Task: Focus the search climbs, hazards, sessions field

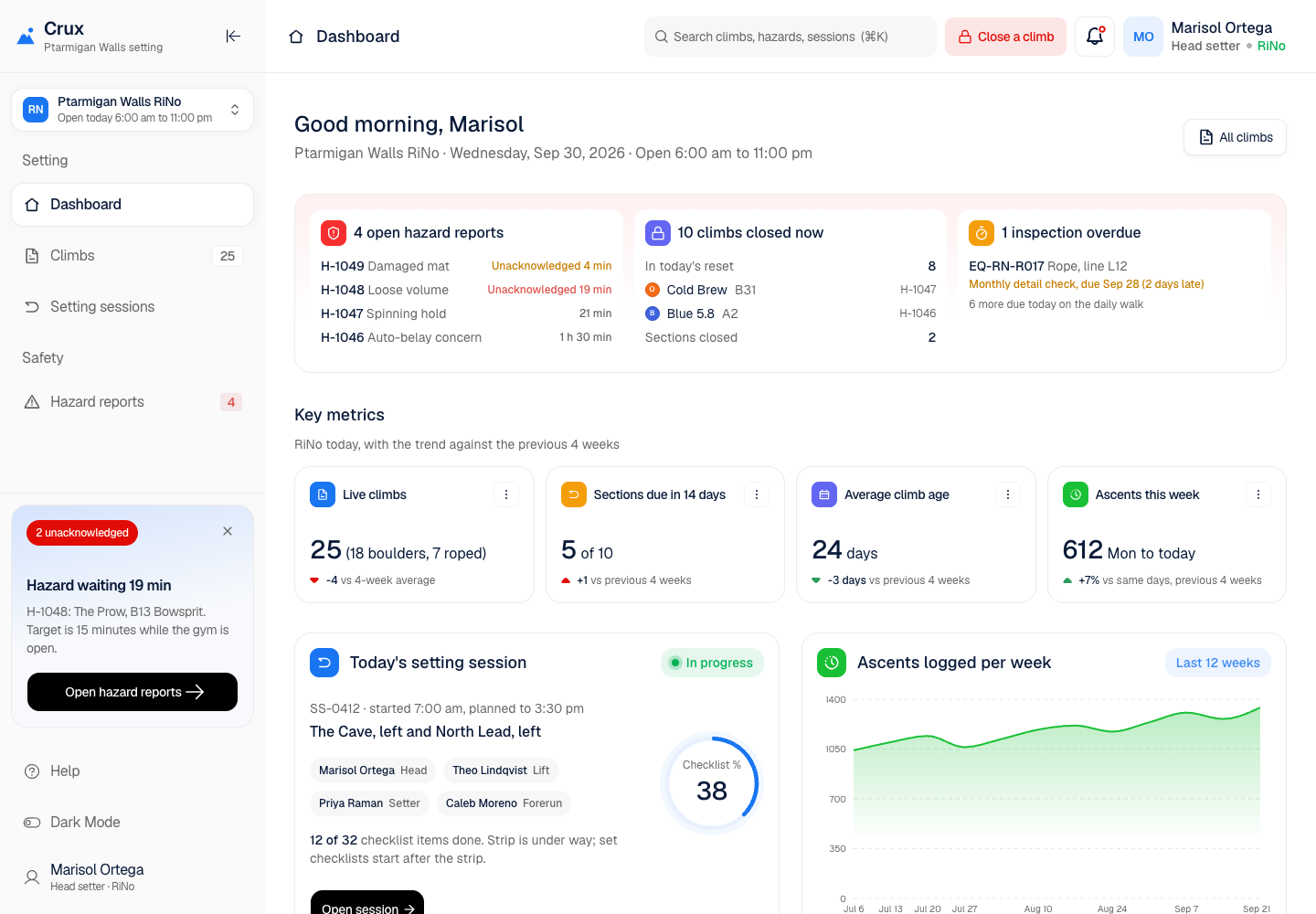Action: click(x=791, y=37)
